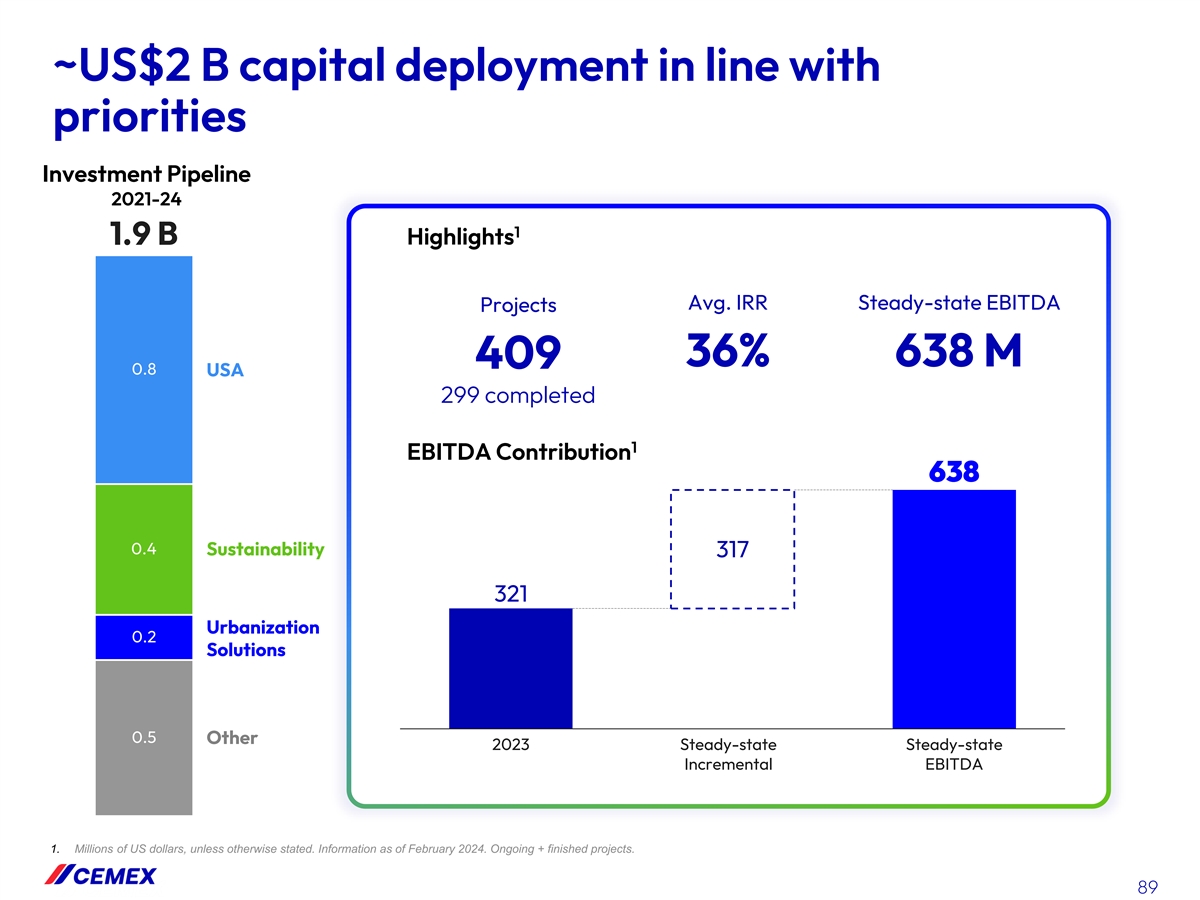1200x900 pixels.
Task: Select the EBITDA Contribution heading
Action: (x=522, y=452)
